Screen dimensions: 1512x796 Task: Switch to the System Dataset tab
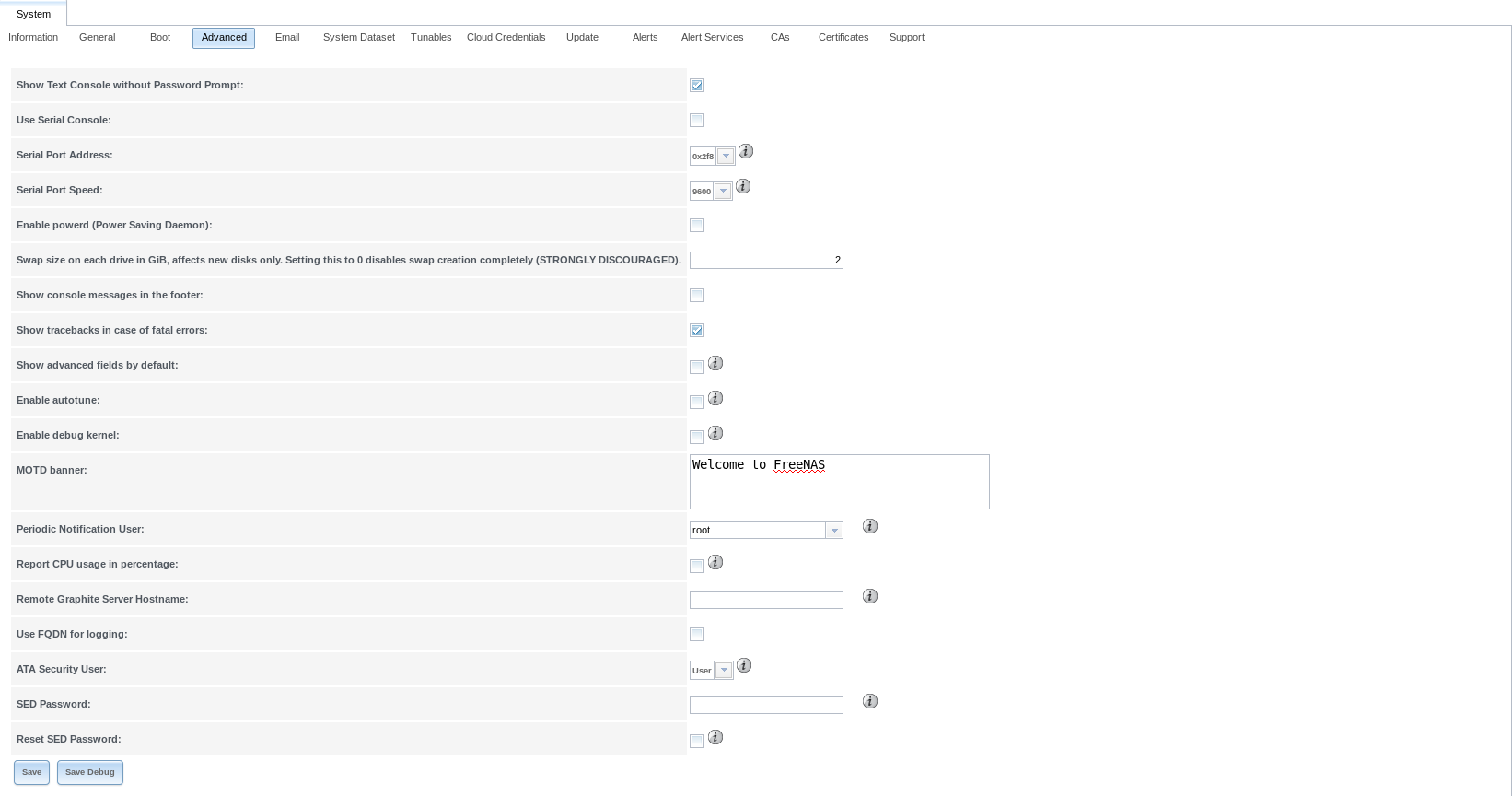click(x=358, y=38)
